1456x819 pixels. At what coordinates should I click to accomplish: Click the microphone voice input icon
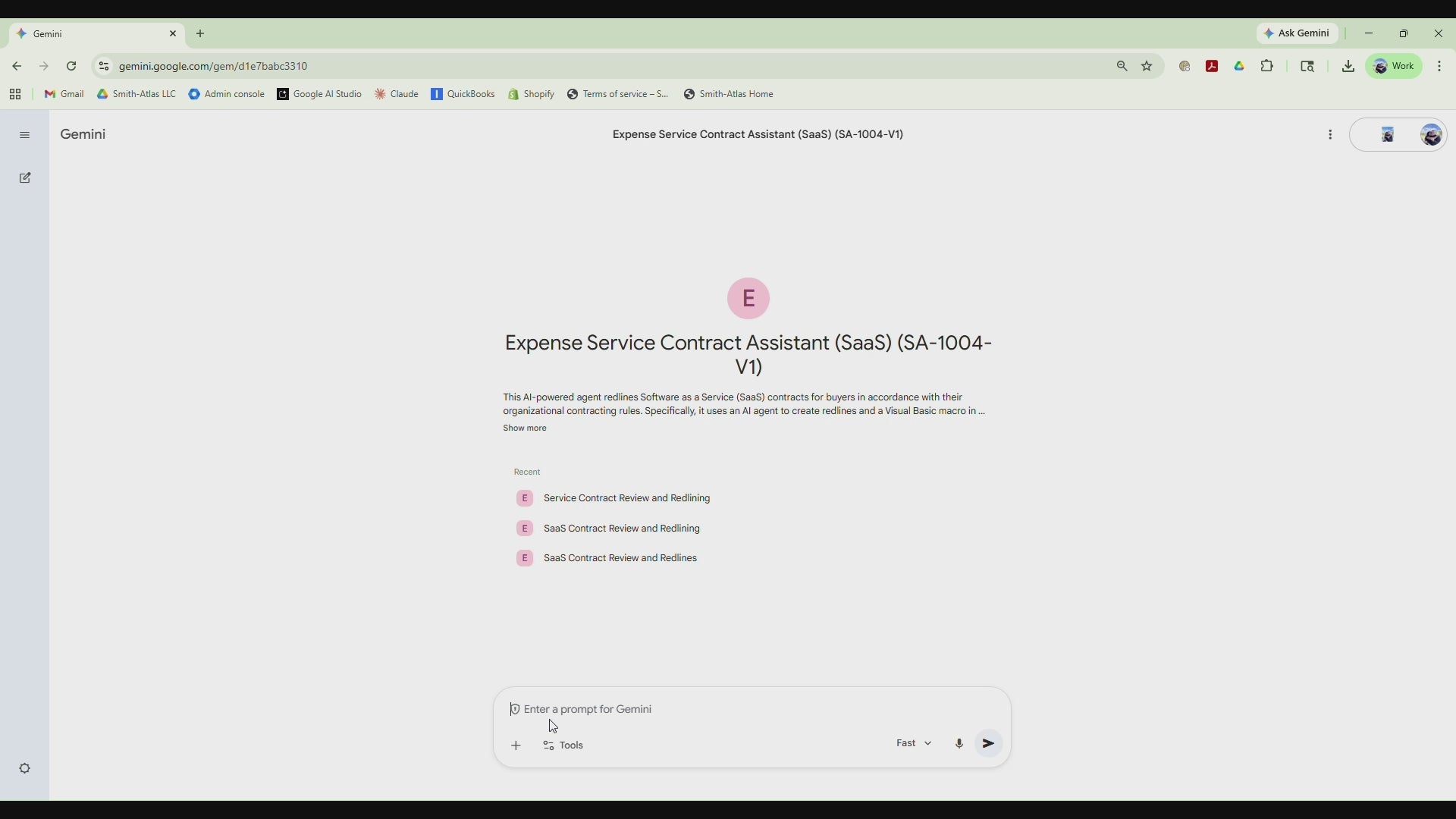959,745
